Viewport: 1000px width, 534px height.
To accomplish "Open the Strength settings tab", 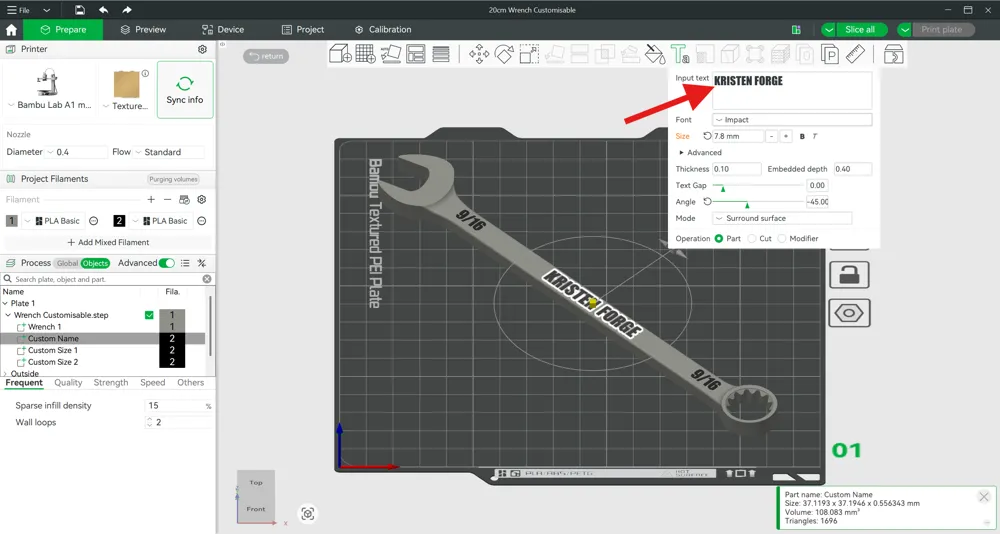I will tap(111, 383).
